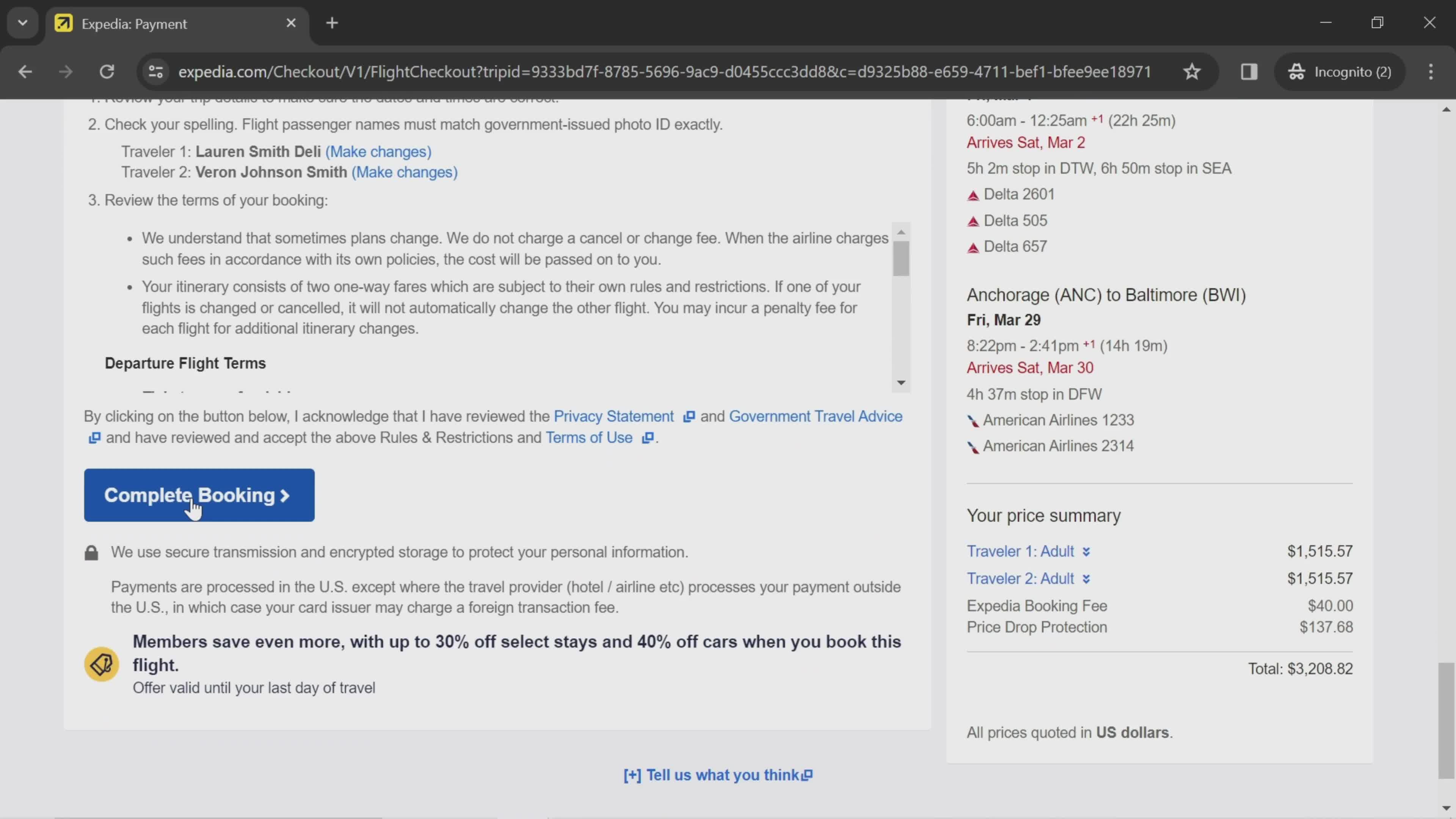Click the Incognito mode icon in toolbar
Screen dimensions: 1456x819
tap(1298, 71)
